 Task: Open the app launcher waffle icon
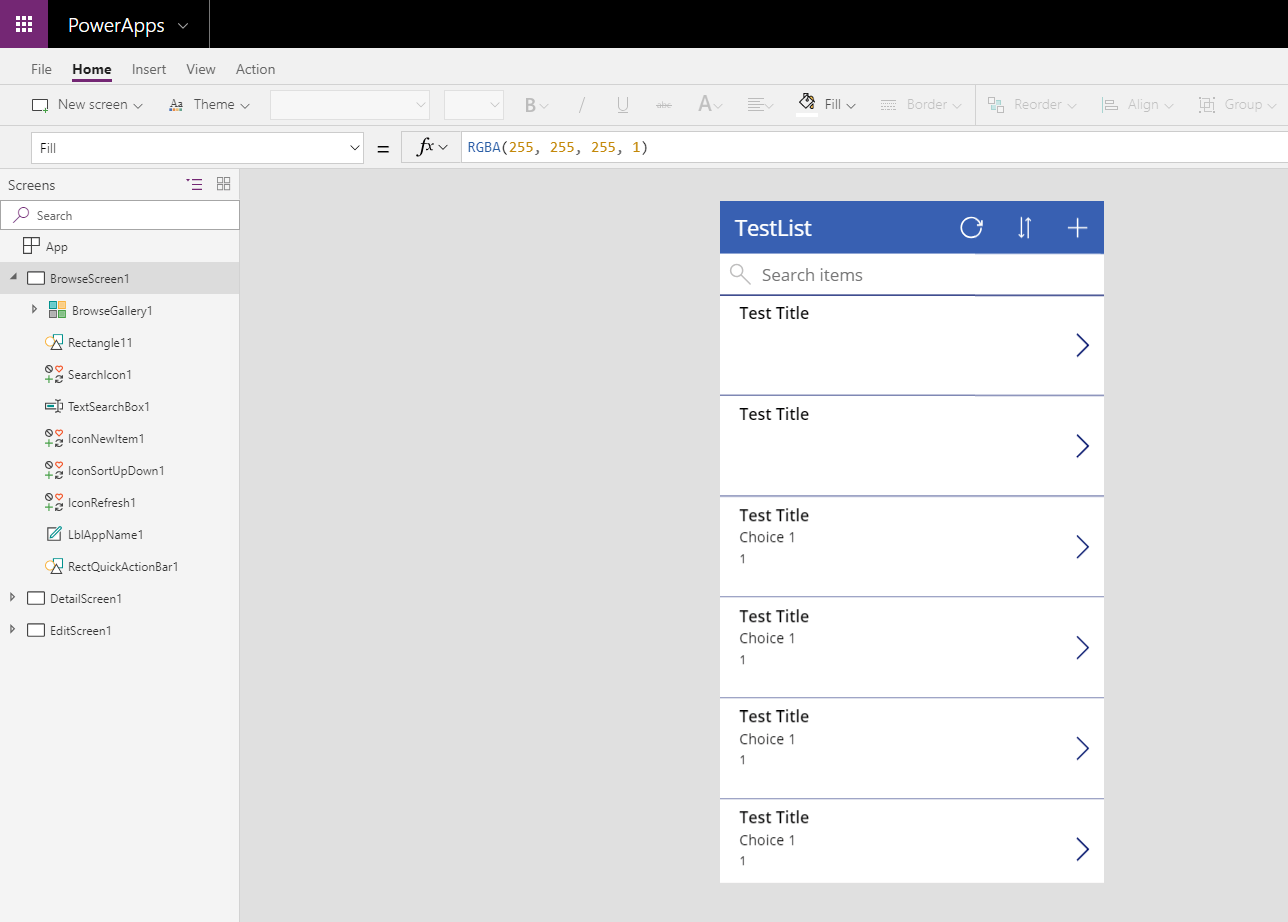pyautogui.click(x=24, y=24)
